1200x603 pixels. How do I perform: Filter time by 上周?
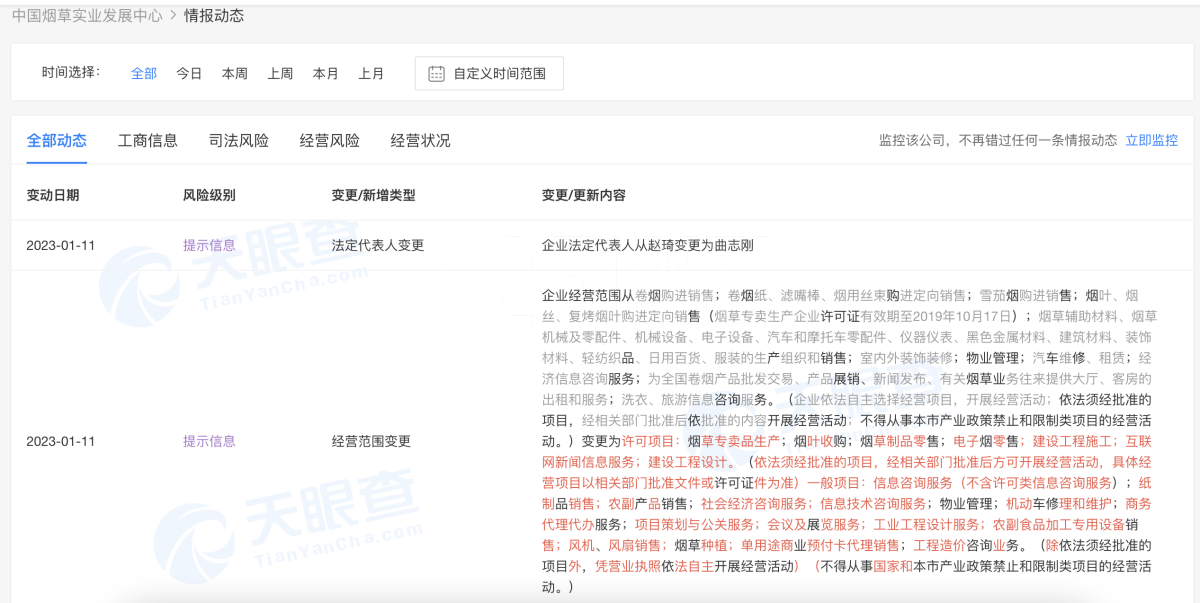(280, 73)
